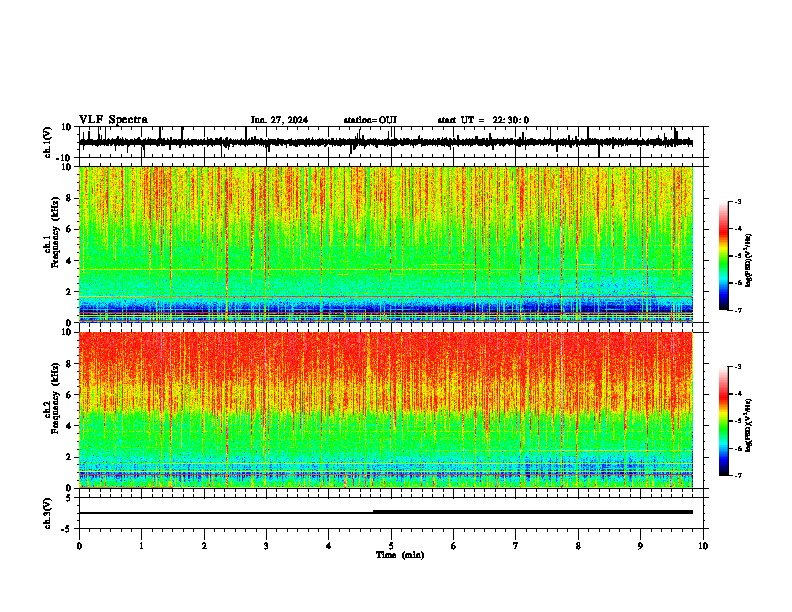The width and height of the screenshot is (792, 612).
Task: Click inside the ch.2 frequency spectrogram
Action: (386, 410)
